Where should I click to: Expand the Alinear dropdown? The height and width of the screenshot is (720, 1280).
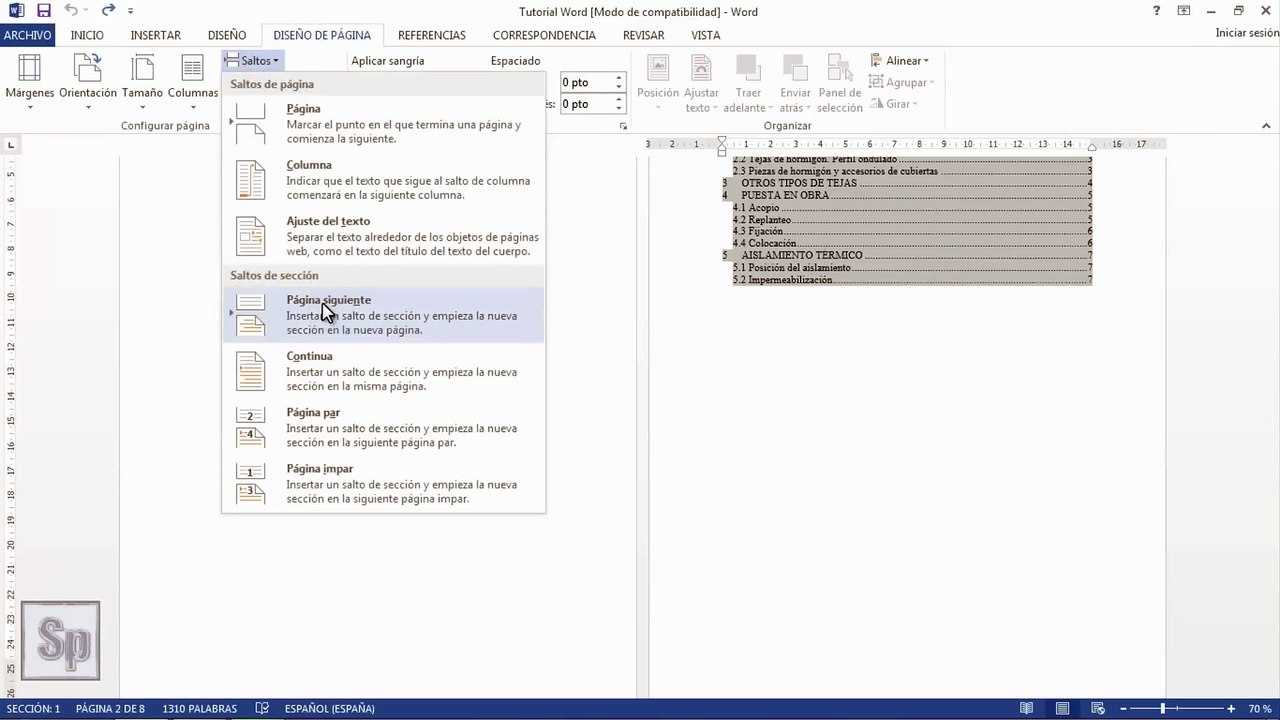click(900, 61)
